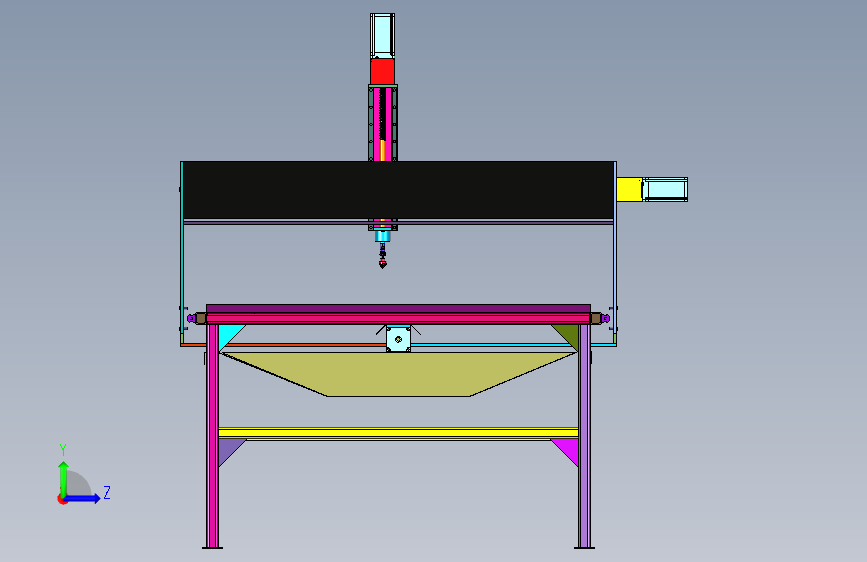867x562 pixels.
Task: Select the top stepper motor above red block
Action: [x=382, y=35]
